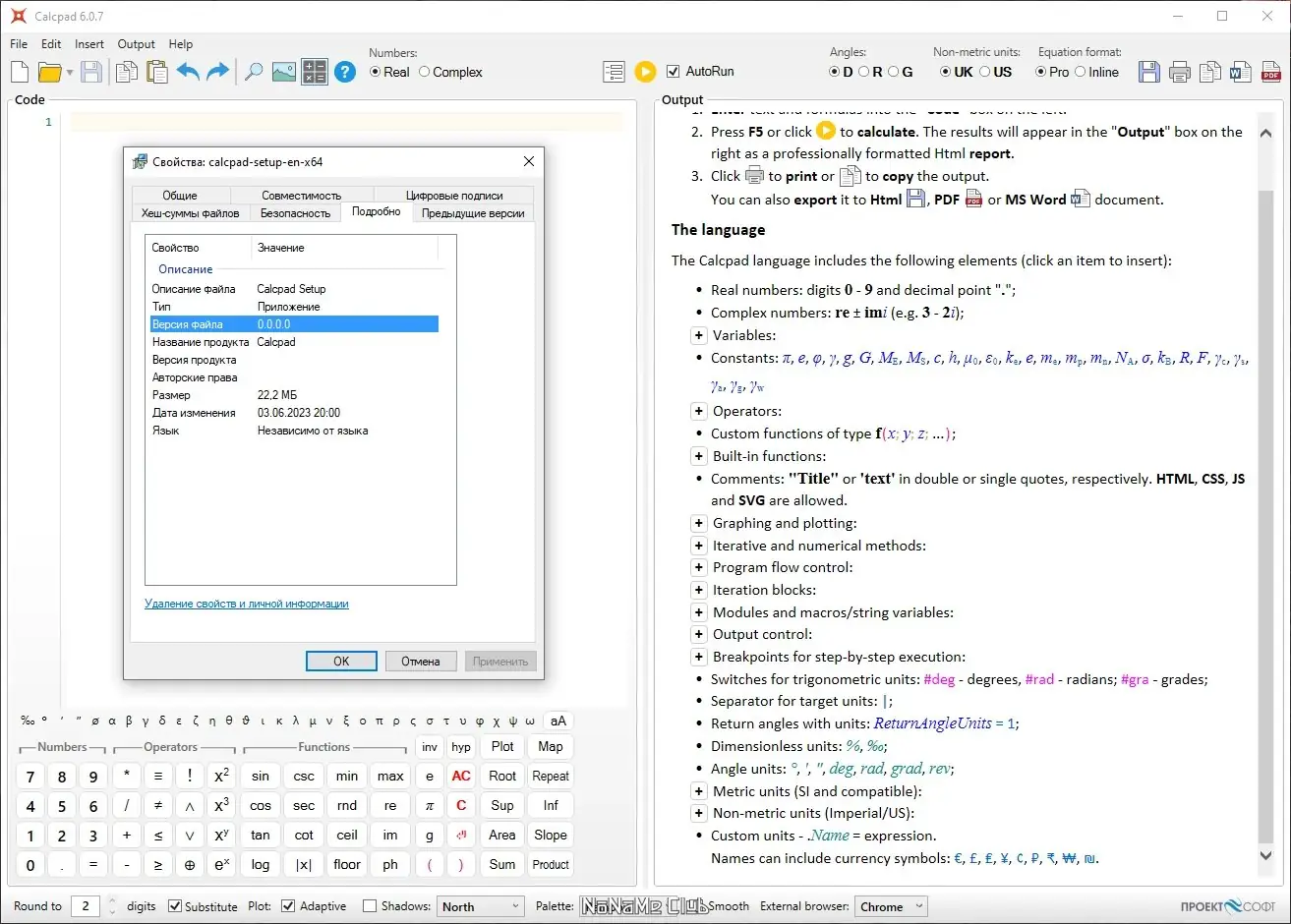Open the Find magnifier tool
The image size is (1291, 924).
pos(254,72)
